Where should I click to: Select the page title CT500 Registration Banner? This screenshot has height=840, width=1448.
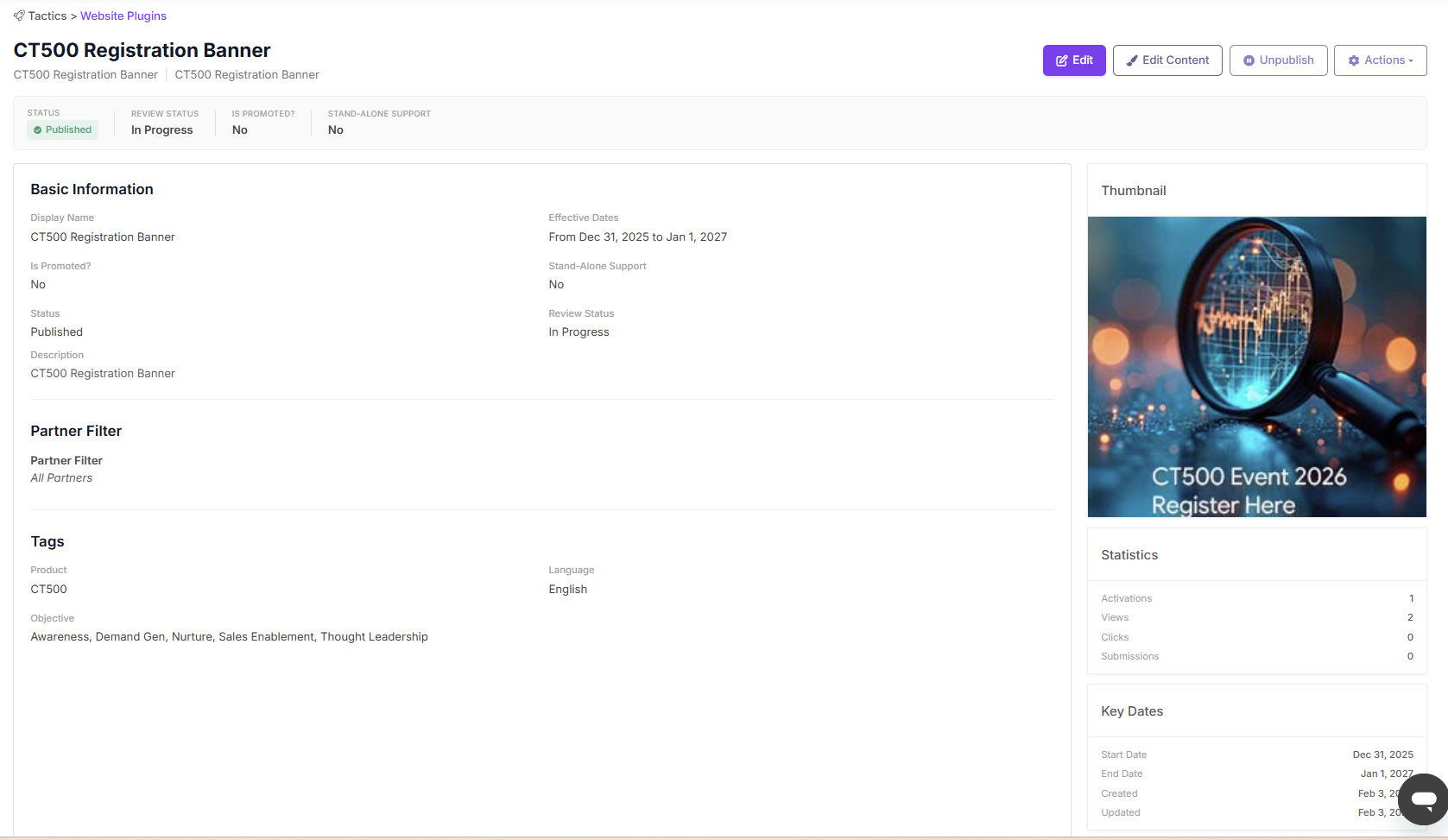click(142, 50)
